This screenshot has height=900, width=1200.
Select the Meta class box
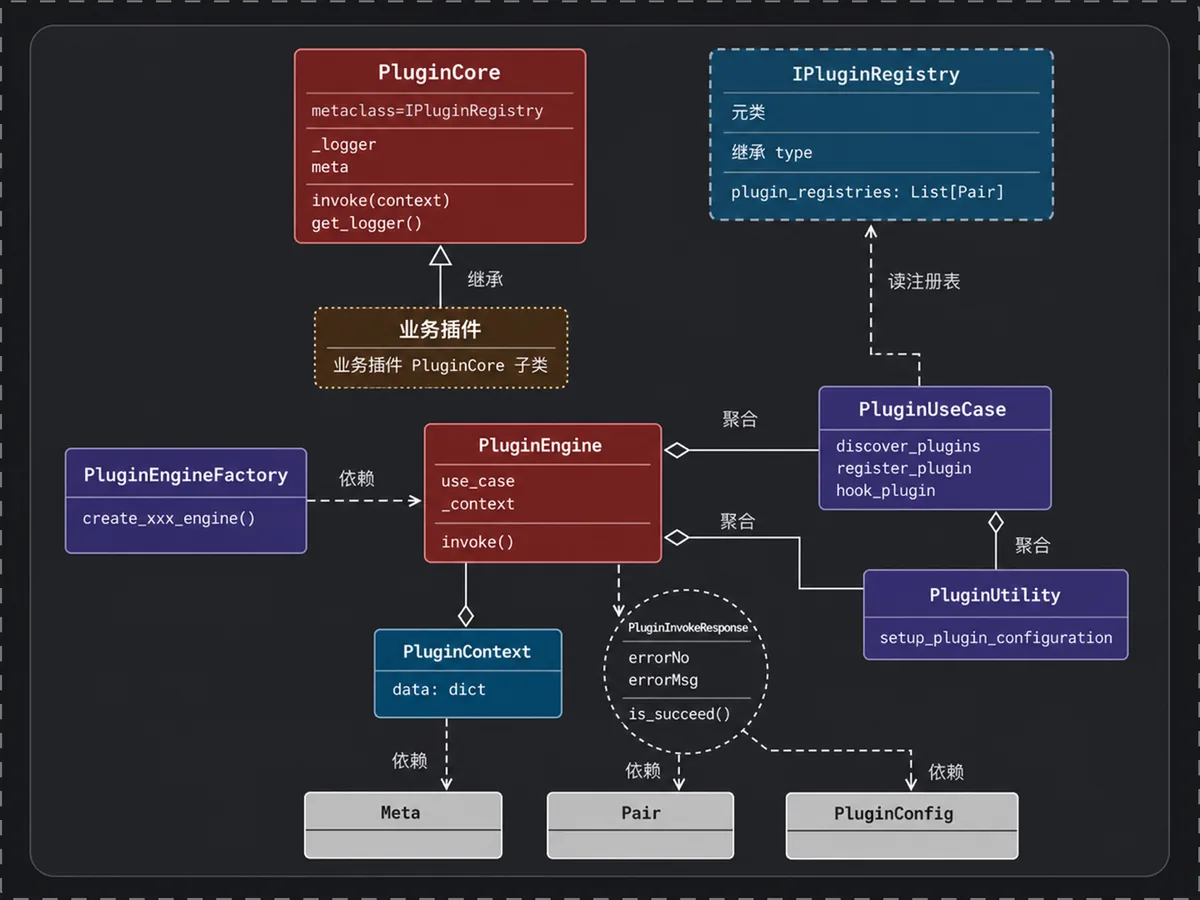(x=403, y=825)
